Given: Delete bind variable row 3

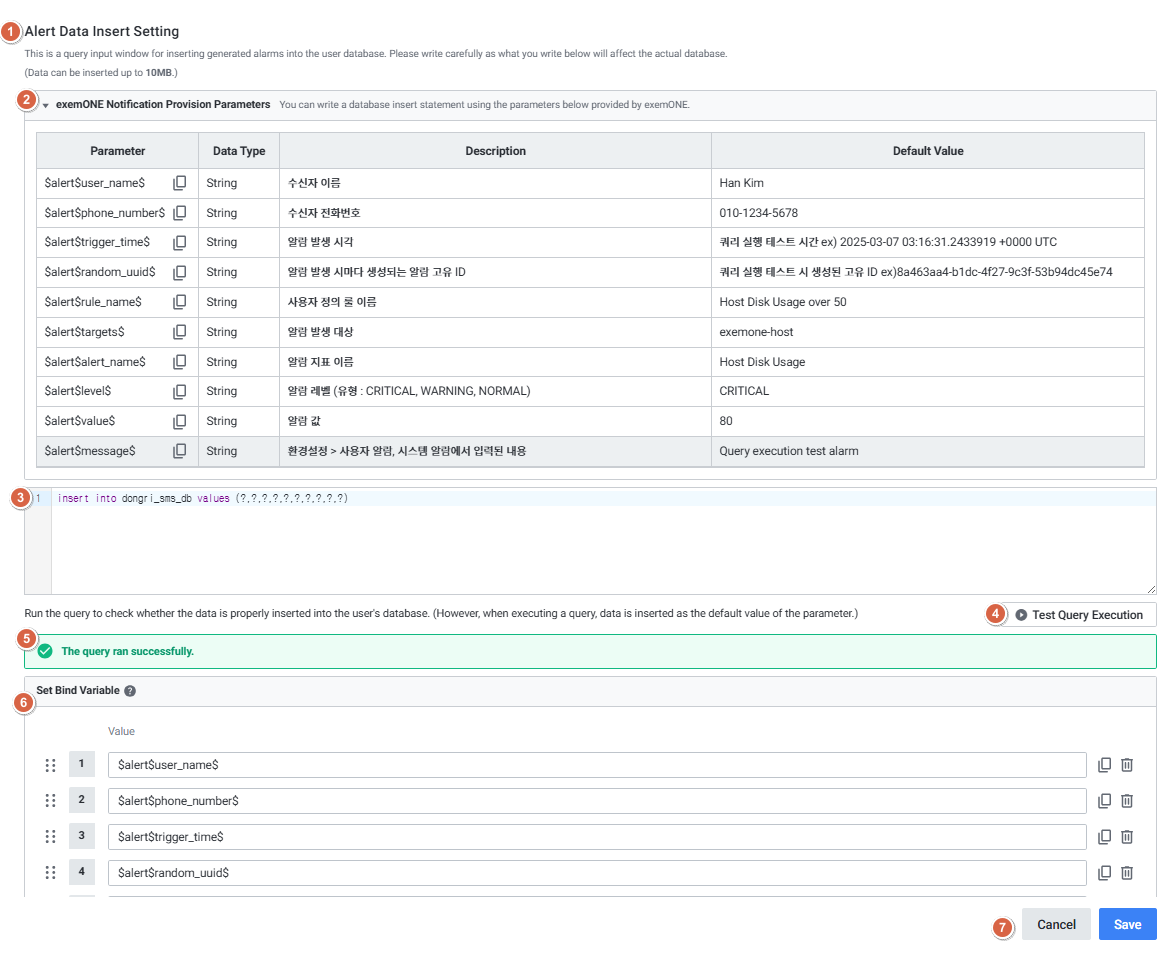Looking at the screenshot, I should tap(1126, 837).
